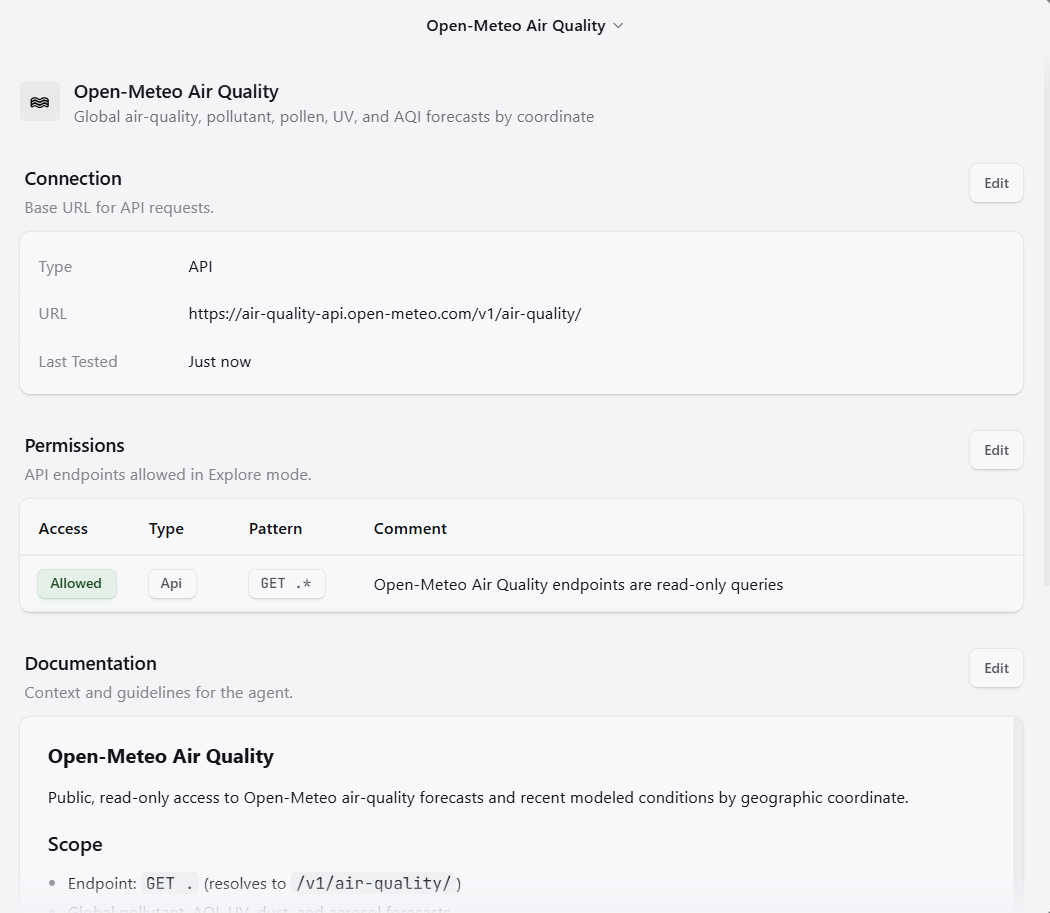Click 'API endpoints allowed in Explore mode' text
Image resolution: width=1050 pixels, height=913 pixels.
168,474
